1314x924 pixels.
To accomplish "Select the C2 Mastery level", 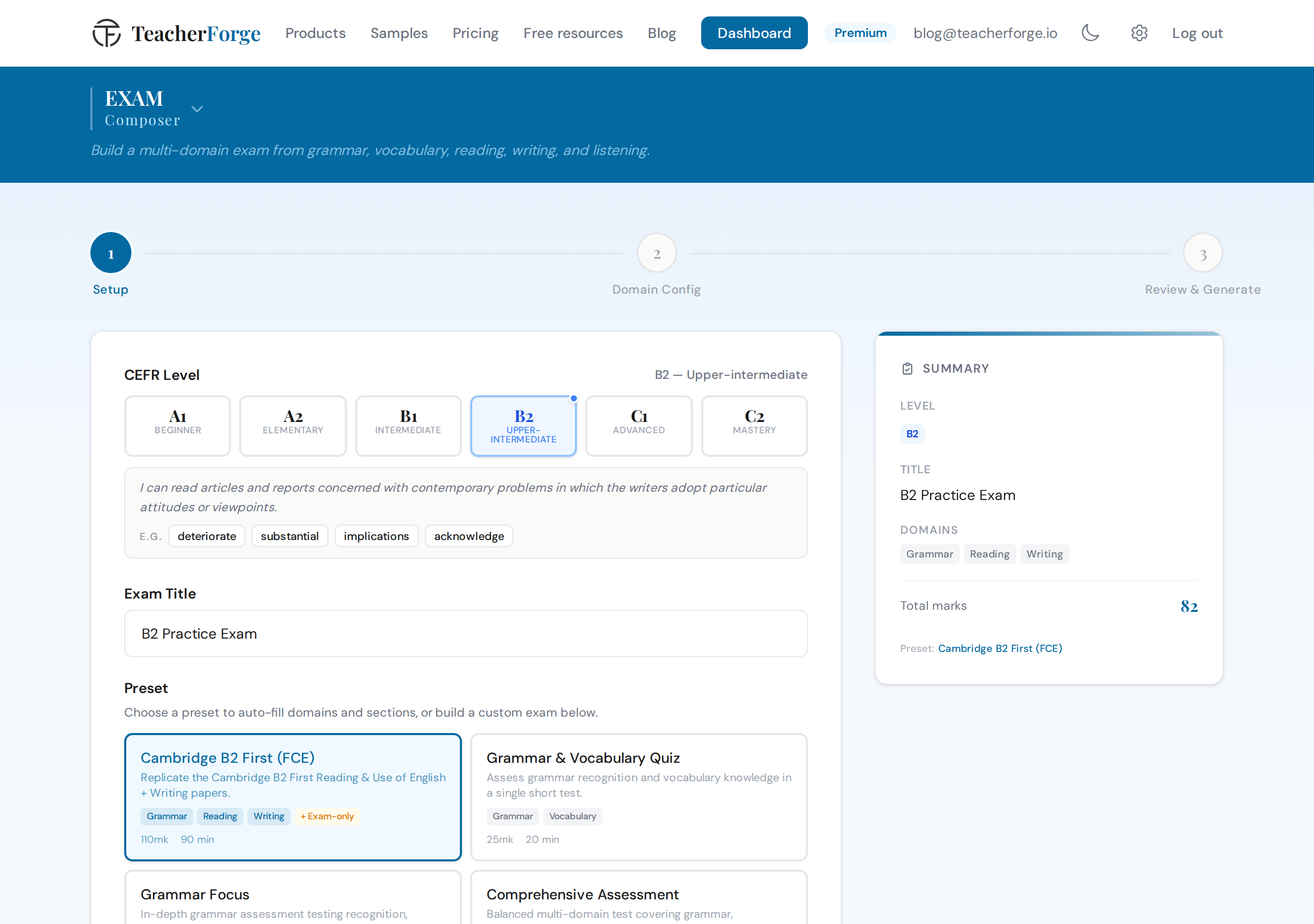I will 755,426.
